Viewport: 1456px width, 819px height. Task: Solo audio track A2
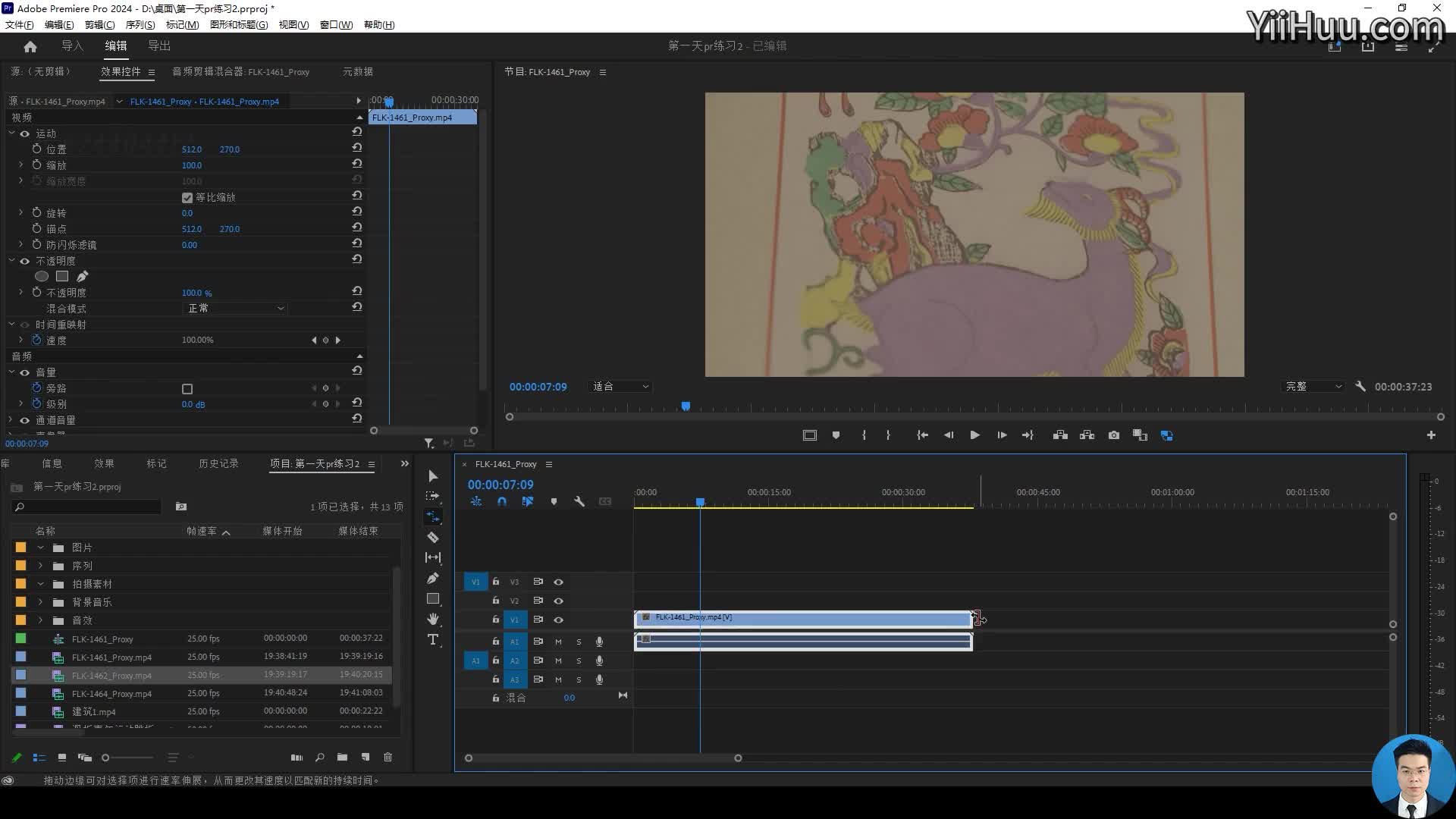point(579,661)
